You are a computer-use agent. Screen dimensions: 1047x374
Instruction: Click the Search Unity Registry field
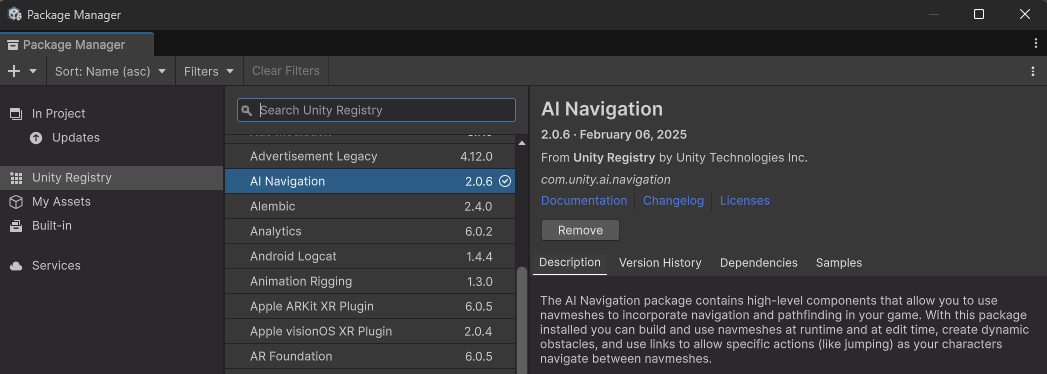click(x=377, y=110)
